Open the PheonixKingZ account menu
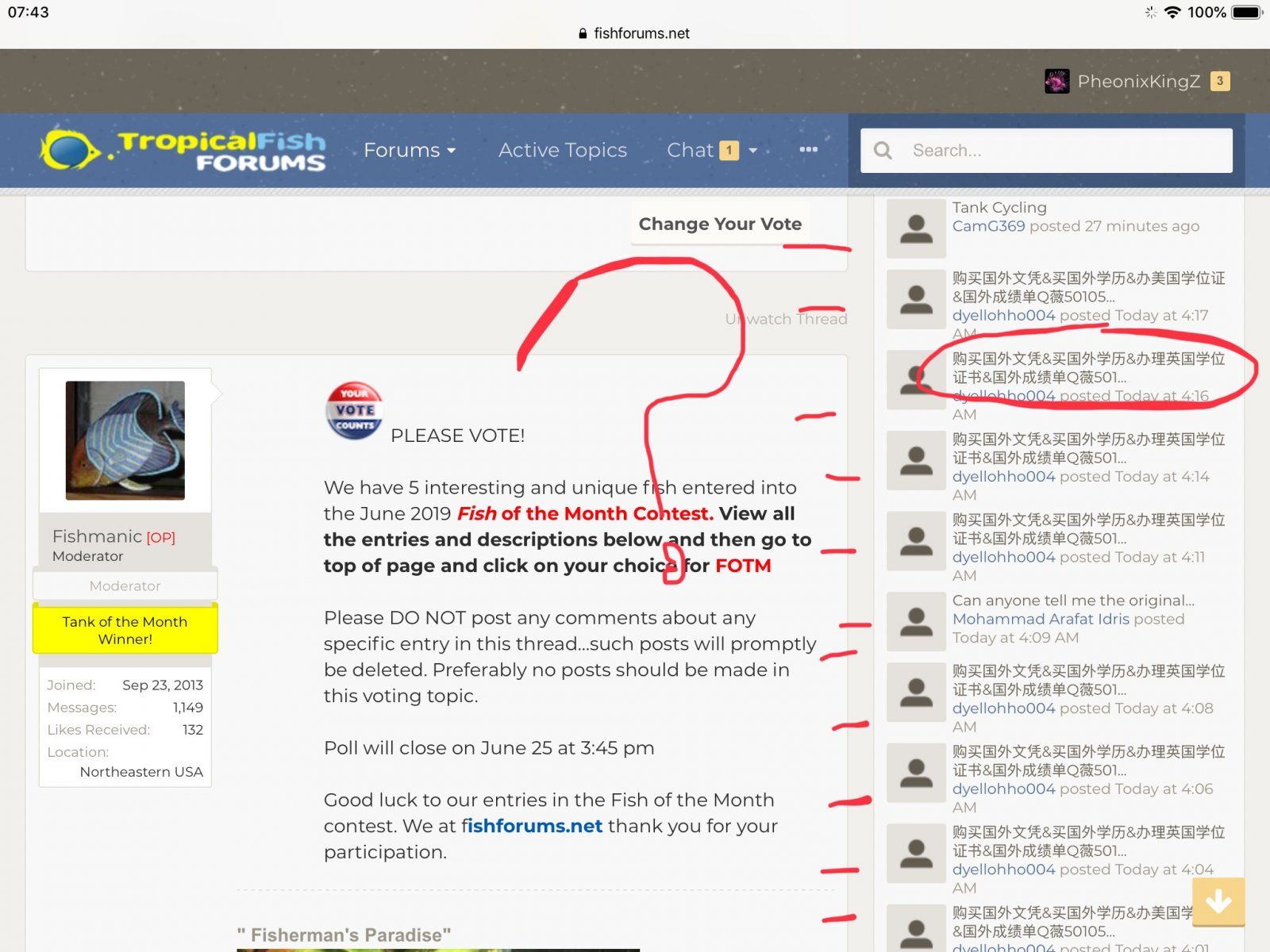This screenshot has height=952, width=1270. [x=1137, y=81]
